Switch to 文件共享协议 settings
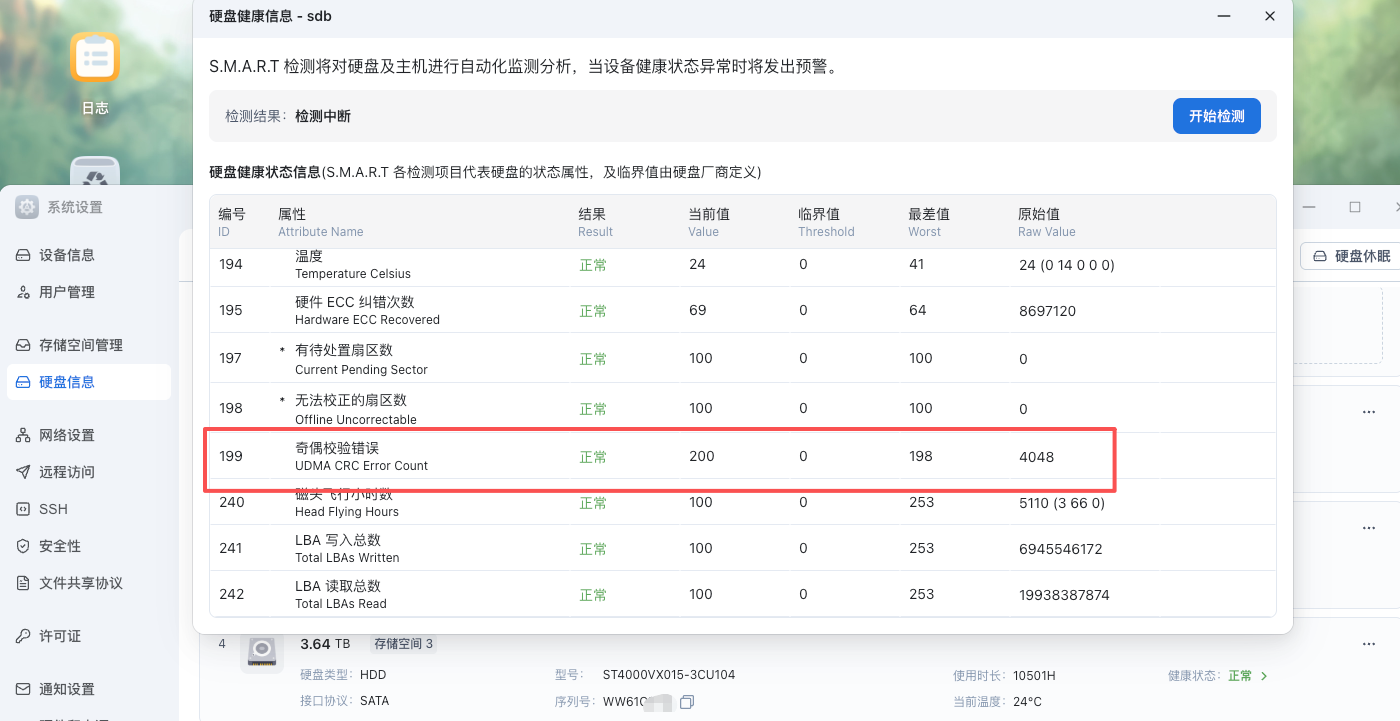1400x721 pixels. pos(80,583)
